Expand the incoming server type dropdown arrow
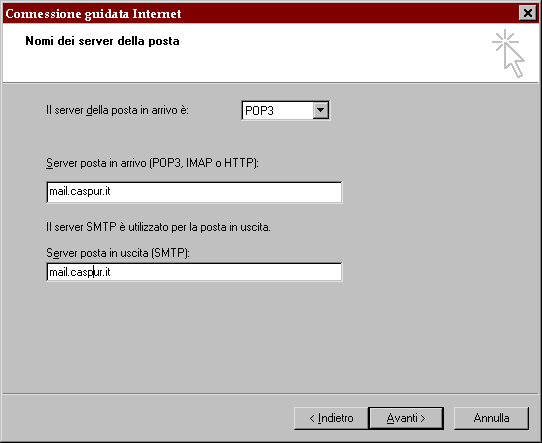 (x=320, y=110)
